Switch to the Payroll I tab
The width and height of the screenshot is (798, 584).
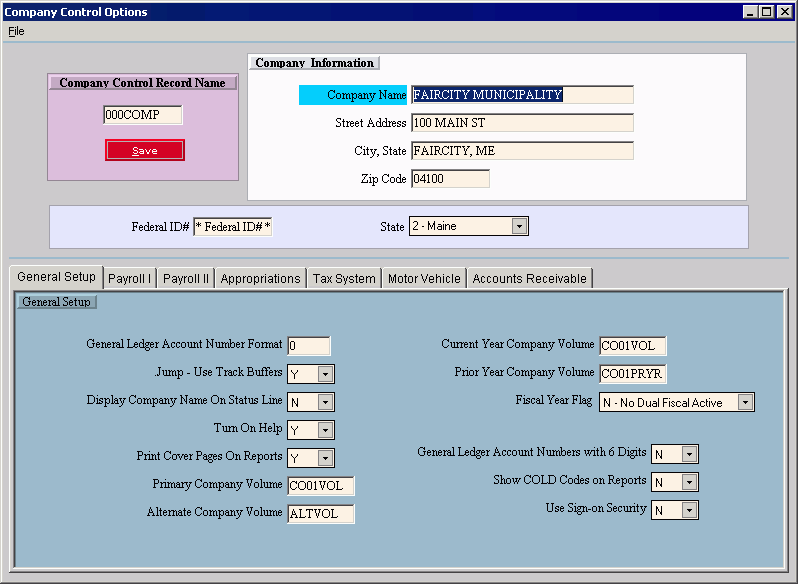pos(129,278)
